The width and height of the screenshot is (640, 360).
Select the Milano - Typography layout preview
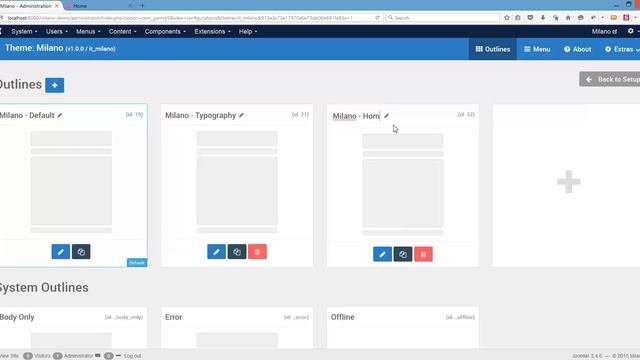pos(237,182)
